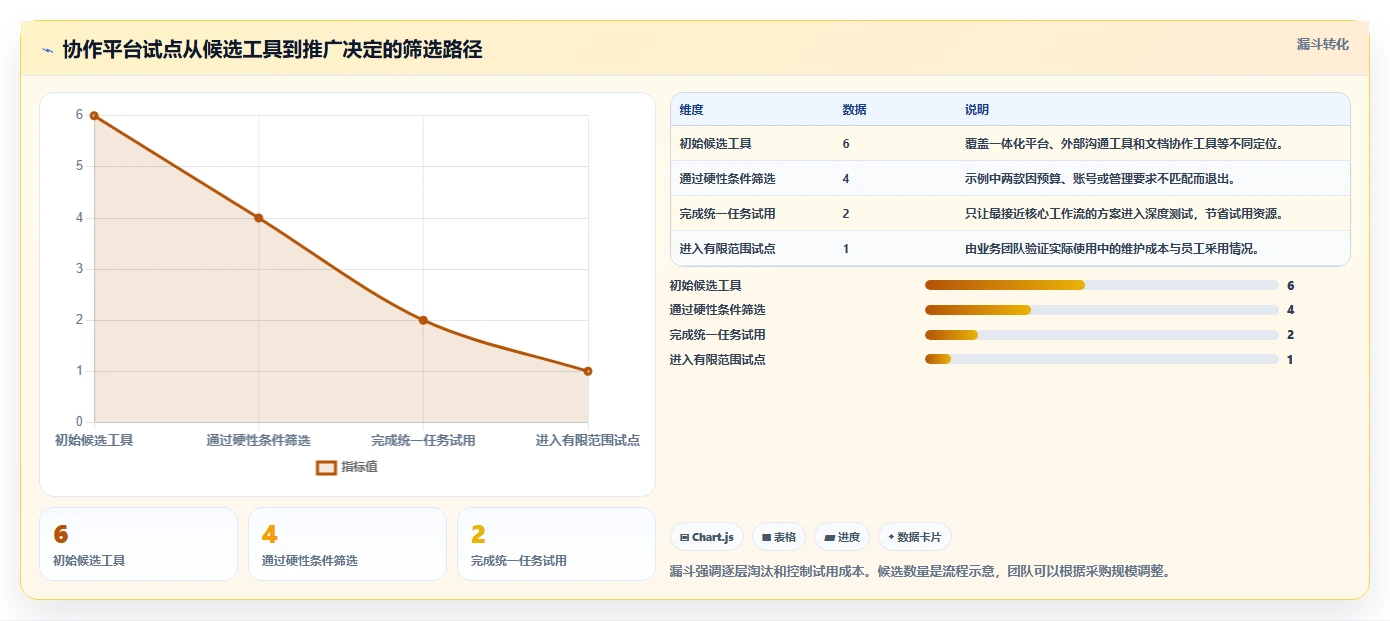The height and width of the screenshot is (621, 1390).
Task: Select the 完成统一任务试用 table row
Action: (x=1010, y=214)
